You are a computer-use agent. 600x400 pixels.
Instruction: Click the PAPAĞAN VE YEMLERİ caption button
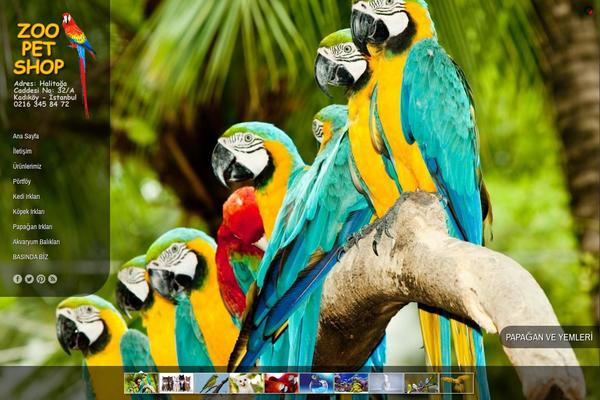(x=549, y=337)
